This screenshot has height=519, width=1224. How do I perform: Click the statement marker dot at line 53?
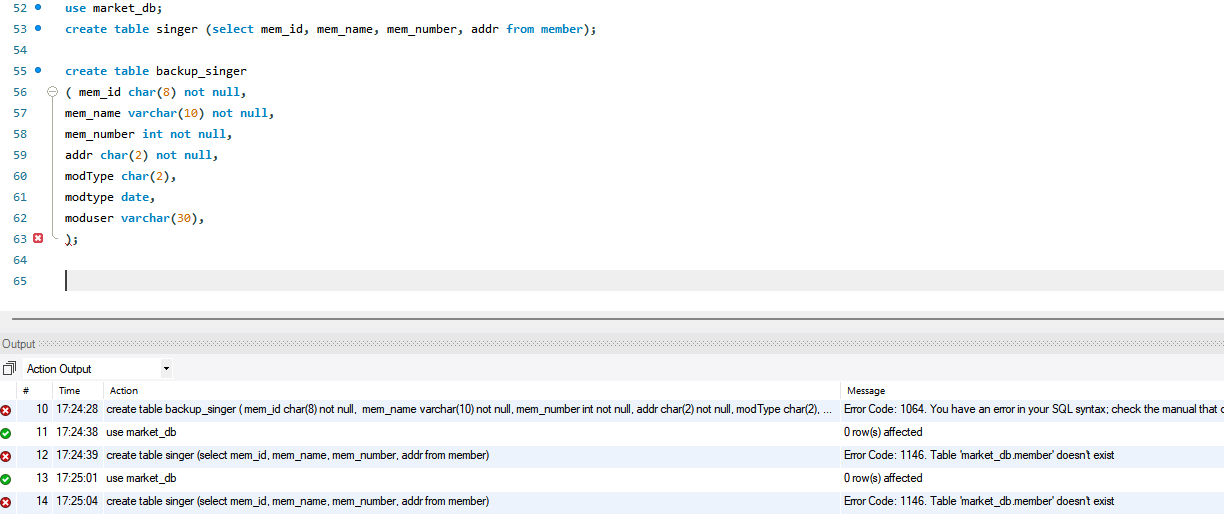pyautogui.click(x=38, y=28)
